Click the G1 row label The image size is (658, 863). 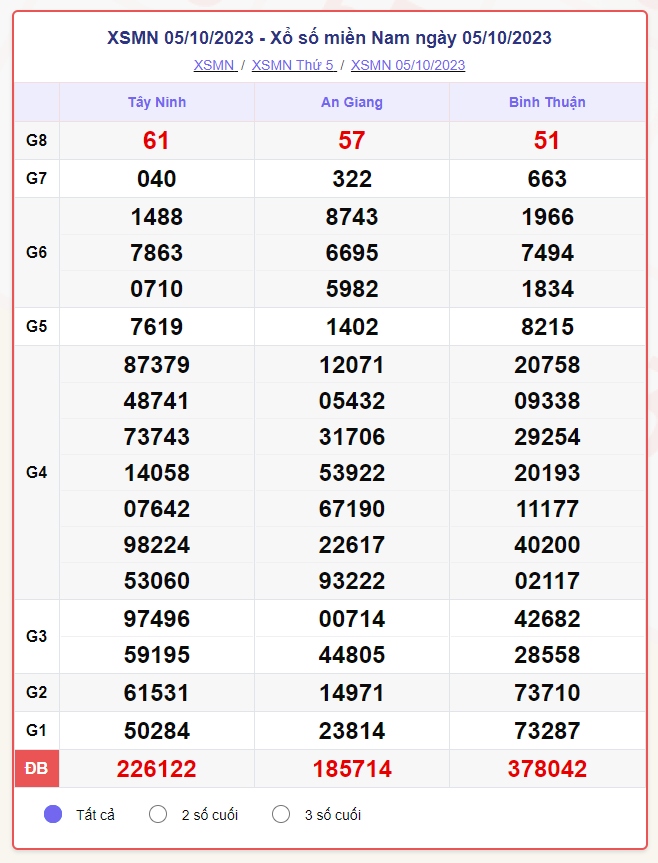[x=36, y=730]
